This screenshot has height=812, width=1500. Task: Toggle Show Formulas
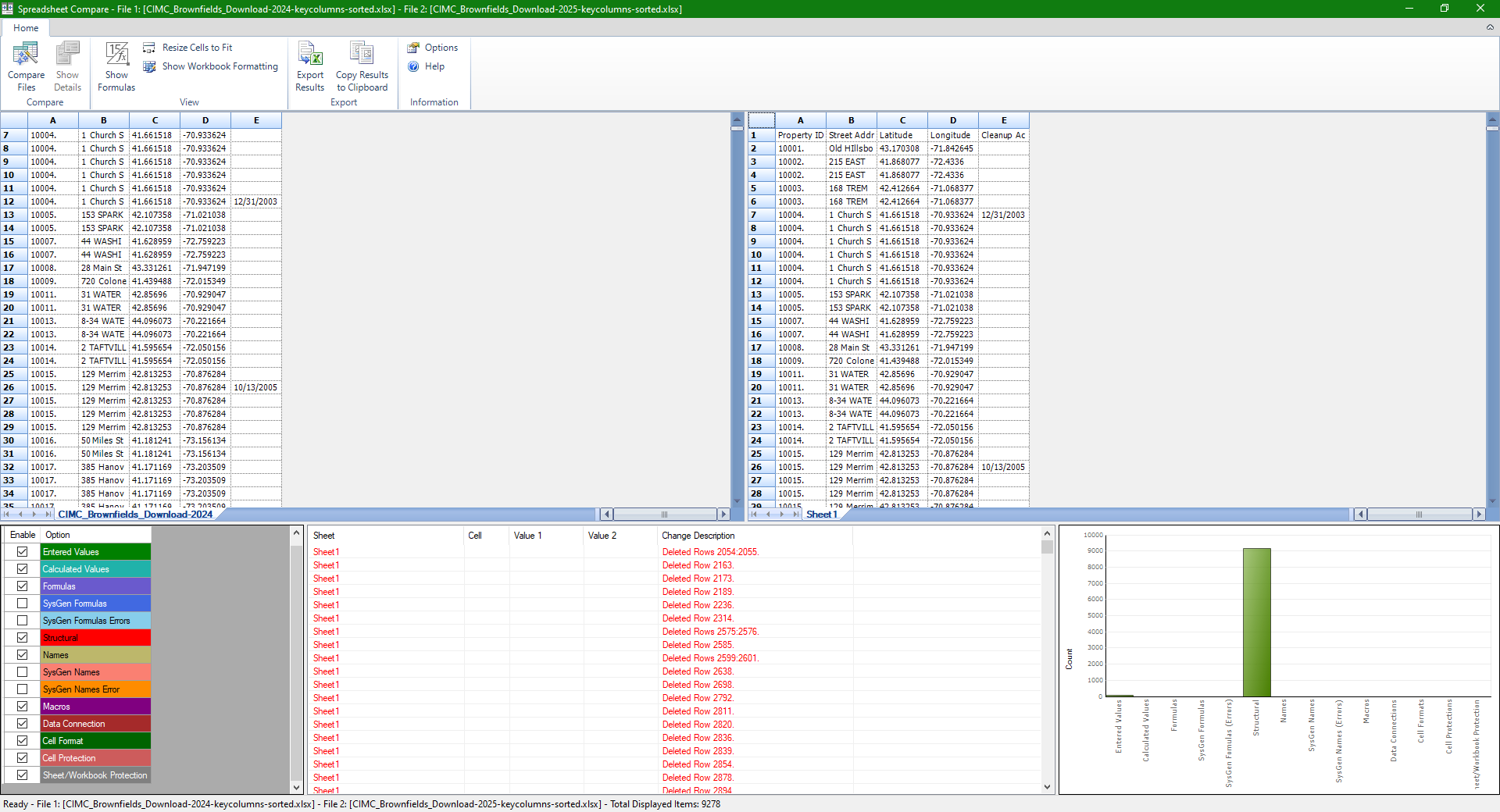[x=116, y=66]
